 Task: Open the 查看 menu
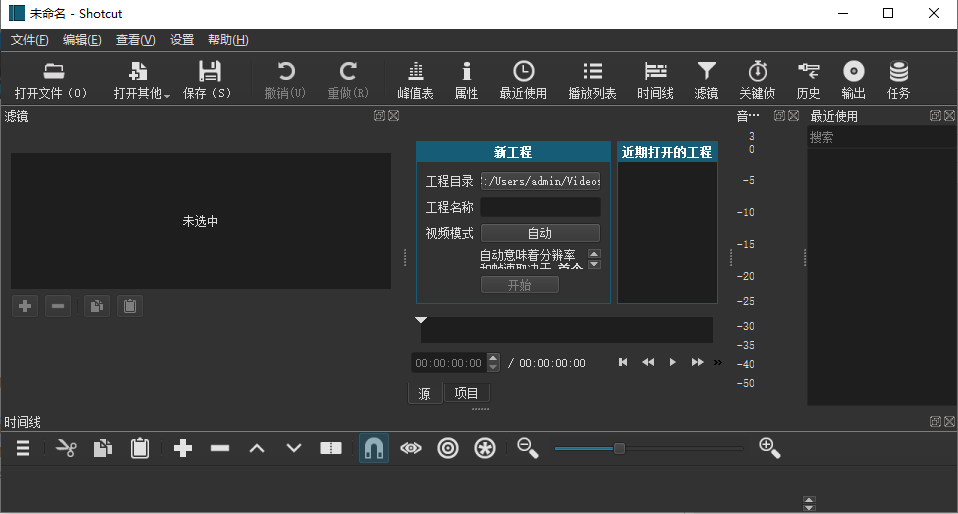click(136, 40)
